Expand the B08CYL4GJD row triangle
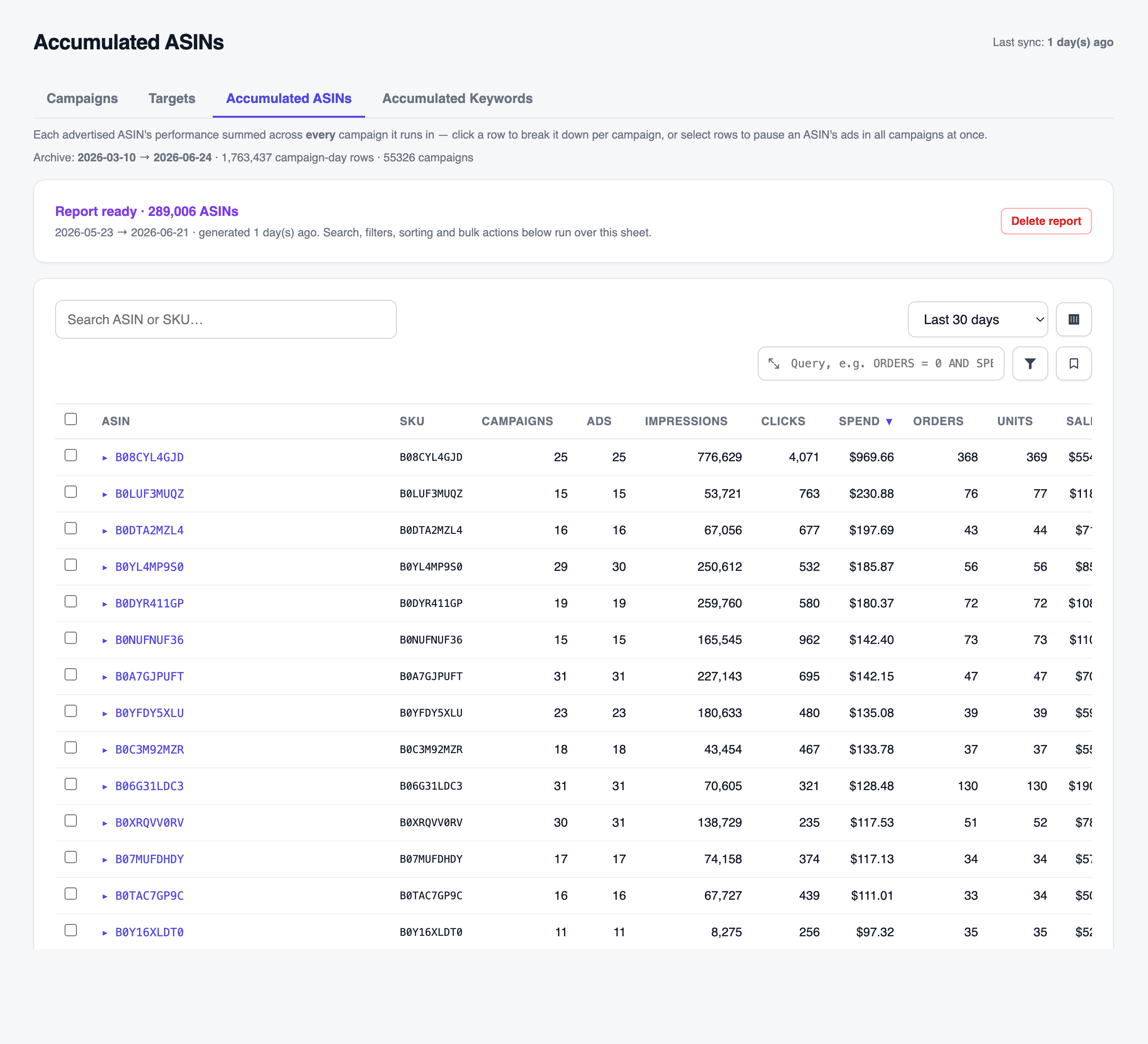The height and width of the screenshot is (1044, 1148). [x=105, y=457]
